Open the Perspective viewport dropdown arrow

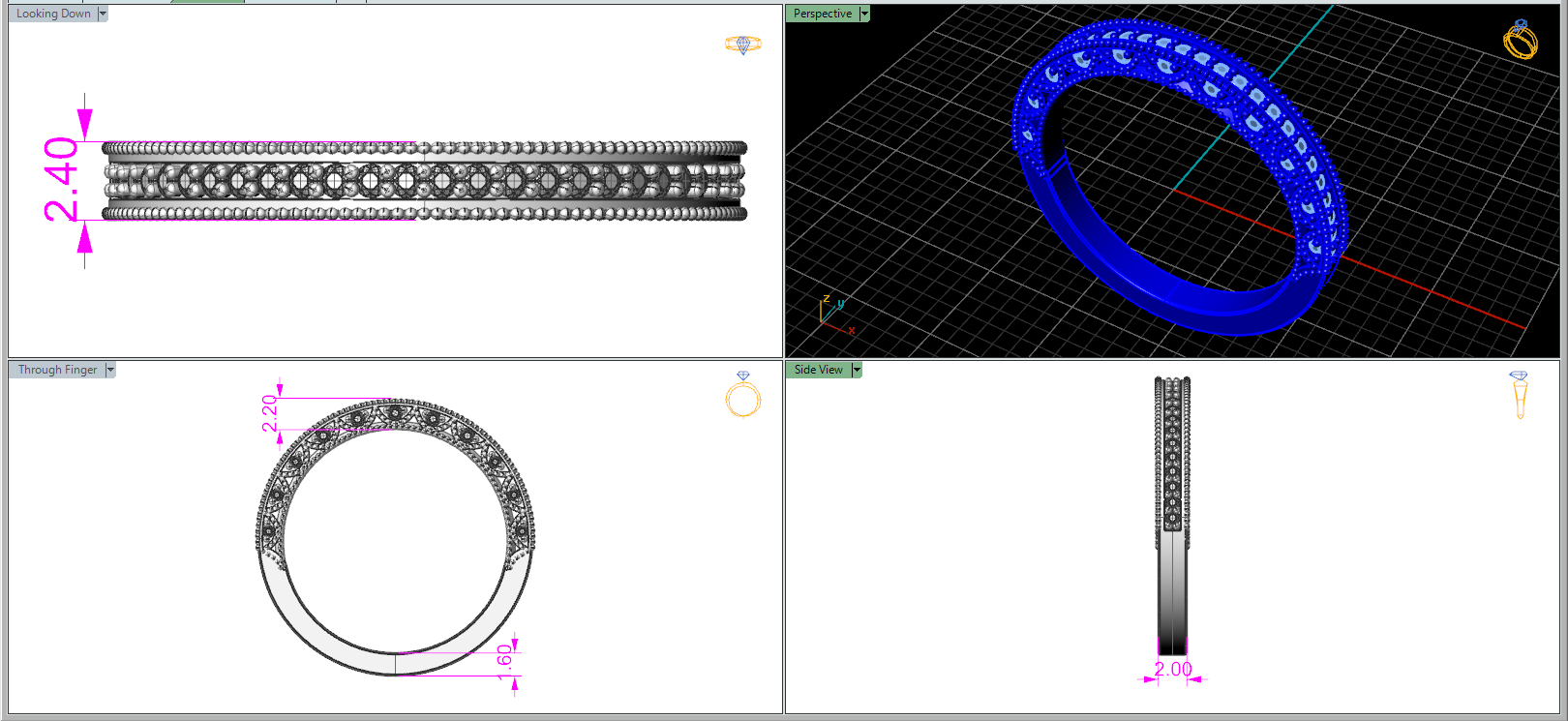tap(864, 14)
